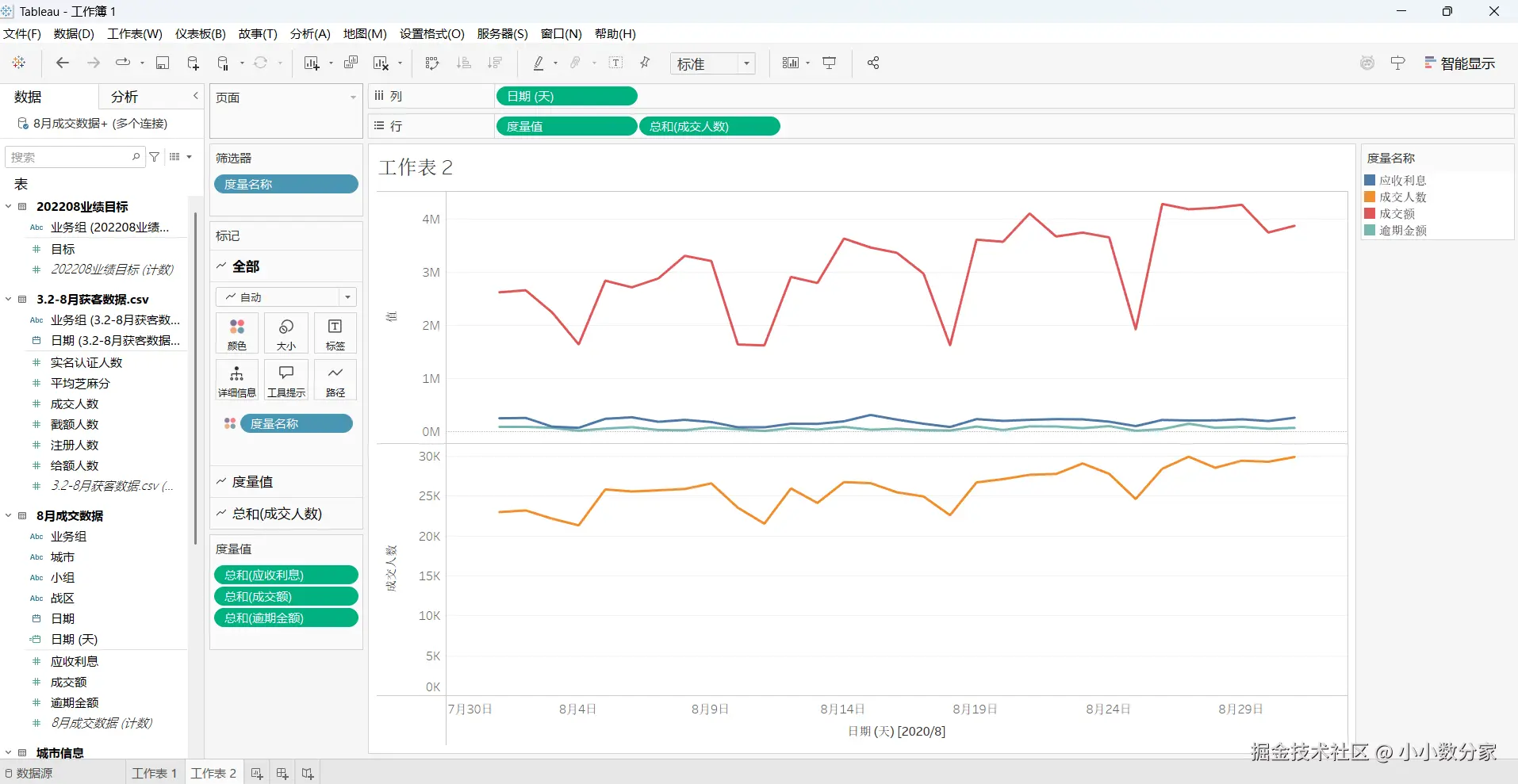Open the 页面 card dropdown arrow
Viewport: 1518px width, 784px height.
pyautogui.click(x=353, y=98)
